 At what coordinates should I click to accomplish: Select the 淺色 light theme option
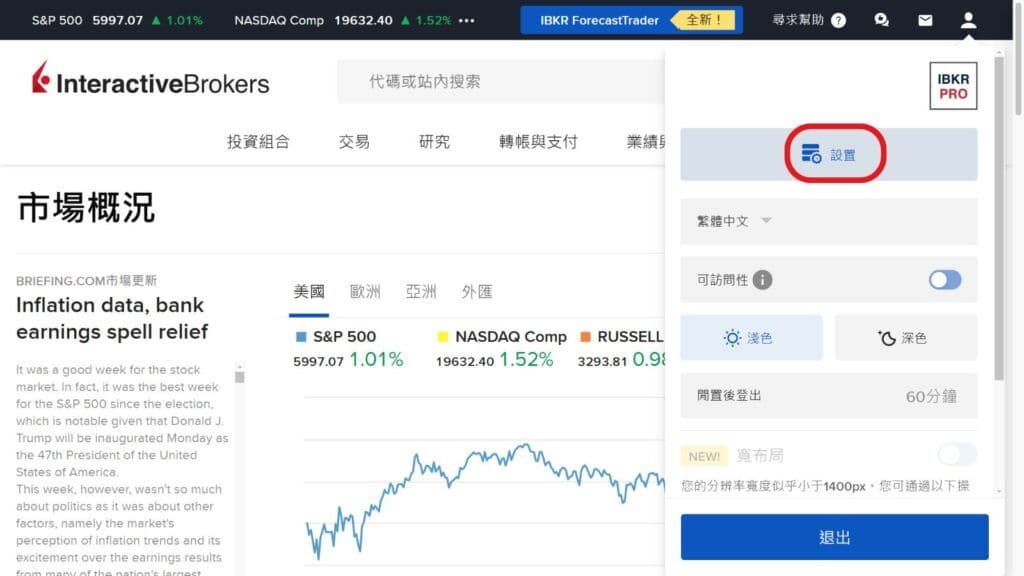pyautogui.click(x=751, y=337)
